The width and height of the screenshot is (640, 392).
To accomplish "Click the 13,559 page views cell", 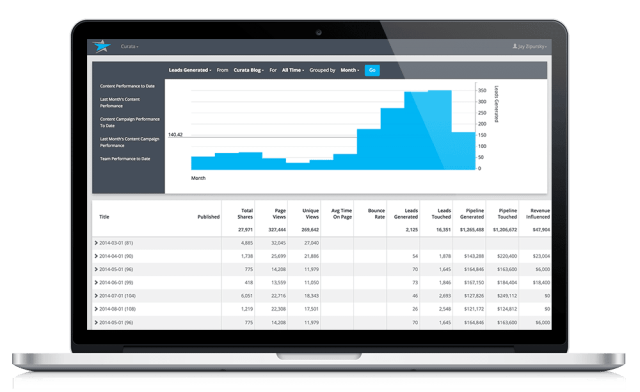I will [278, 283].
